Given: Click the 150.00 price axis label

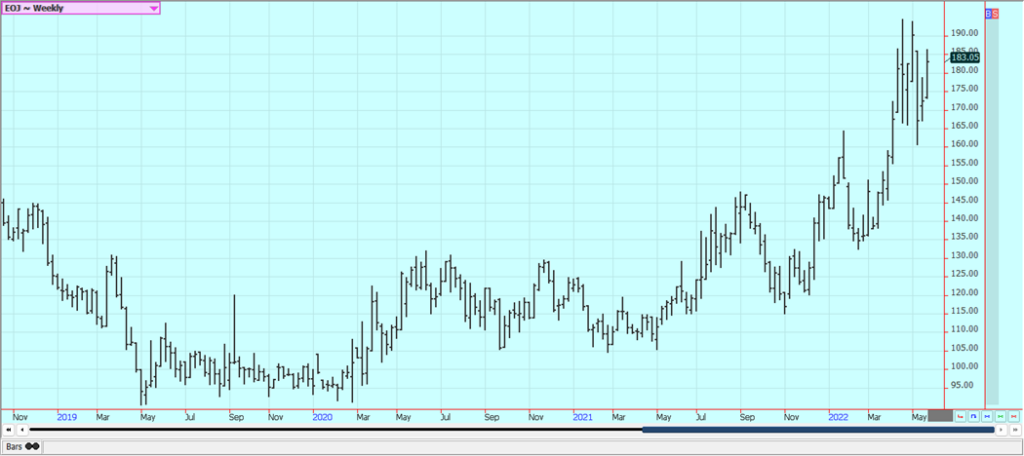Looking at the screenshot, I should tap(964, 181).
